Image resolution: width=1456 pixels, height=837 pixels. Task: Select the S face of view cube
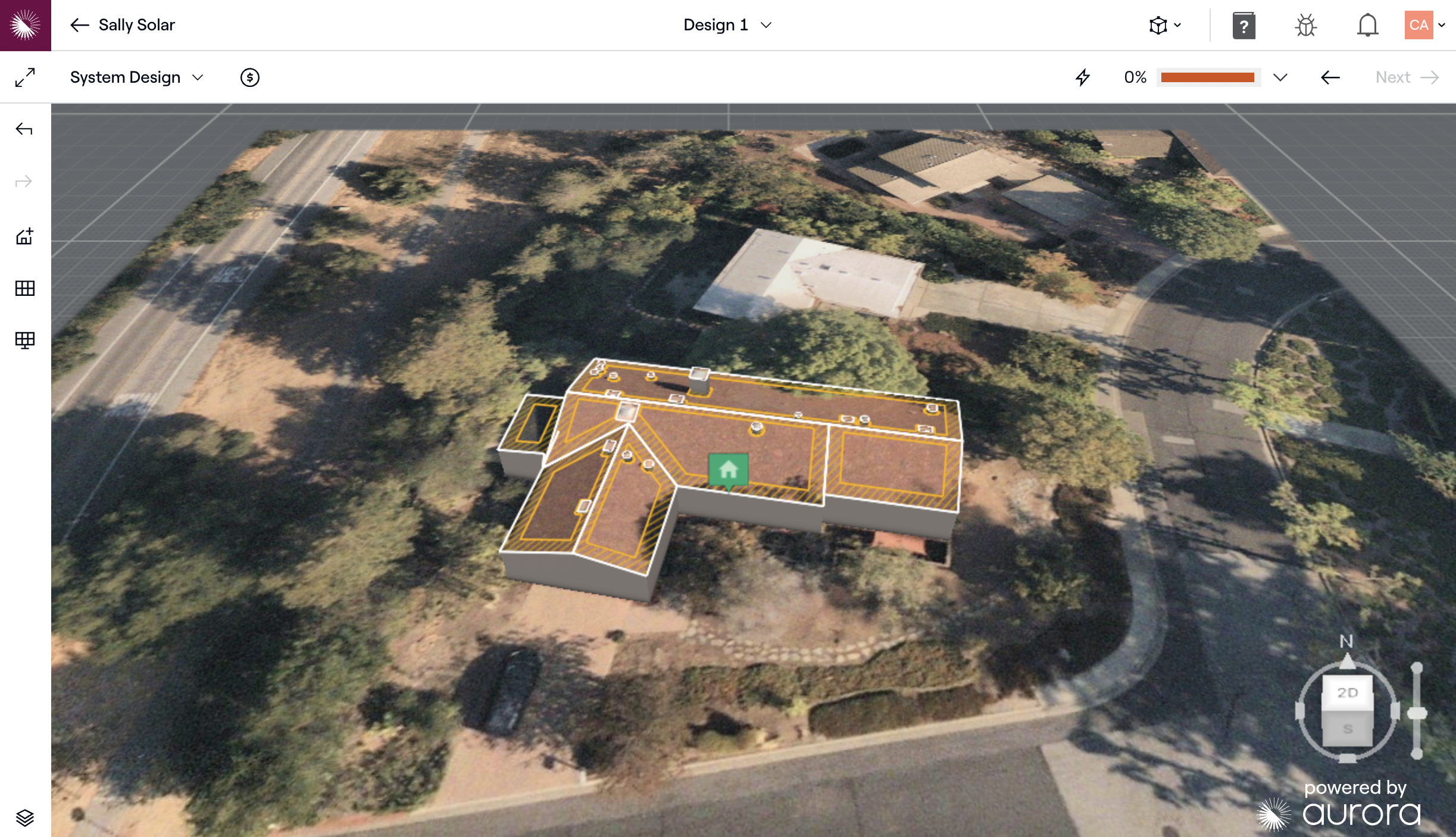coord(1348,729)
